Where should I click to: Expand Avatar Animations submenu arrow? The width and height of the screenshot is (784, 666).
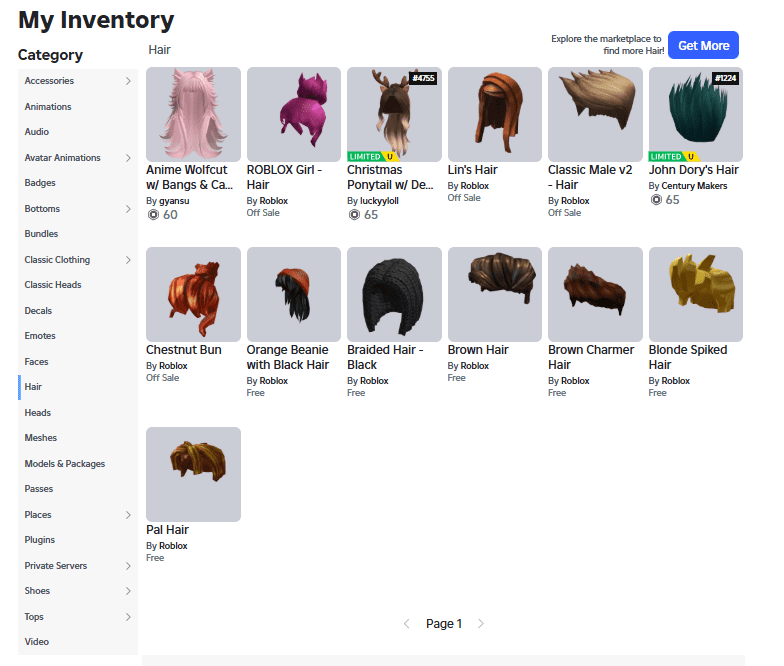coord(128,158)
